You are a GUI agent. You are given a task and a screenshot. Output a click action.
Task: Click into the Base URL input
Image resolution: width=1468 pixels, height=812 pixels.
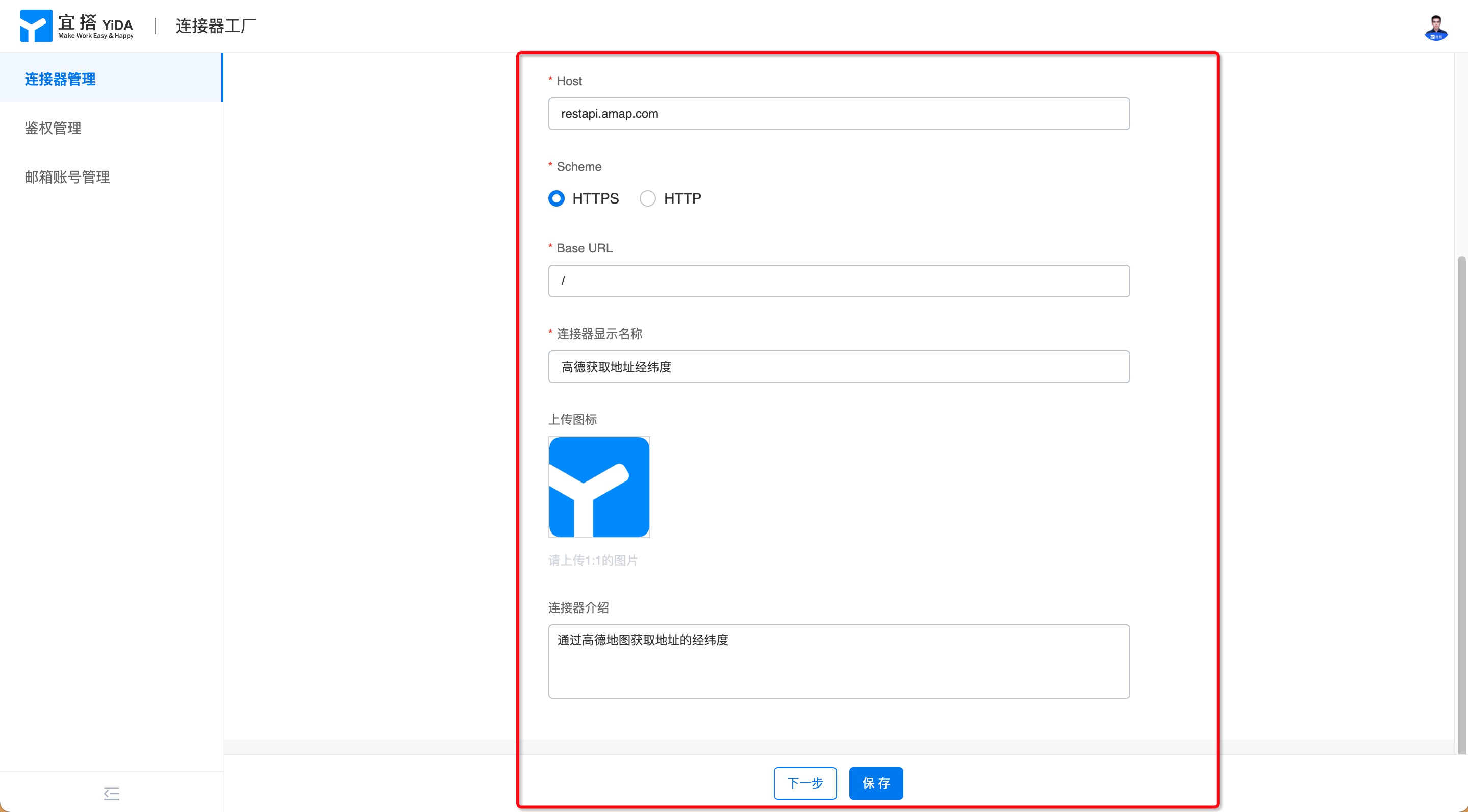[x=838, y=281]
